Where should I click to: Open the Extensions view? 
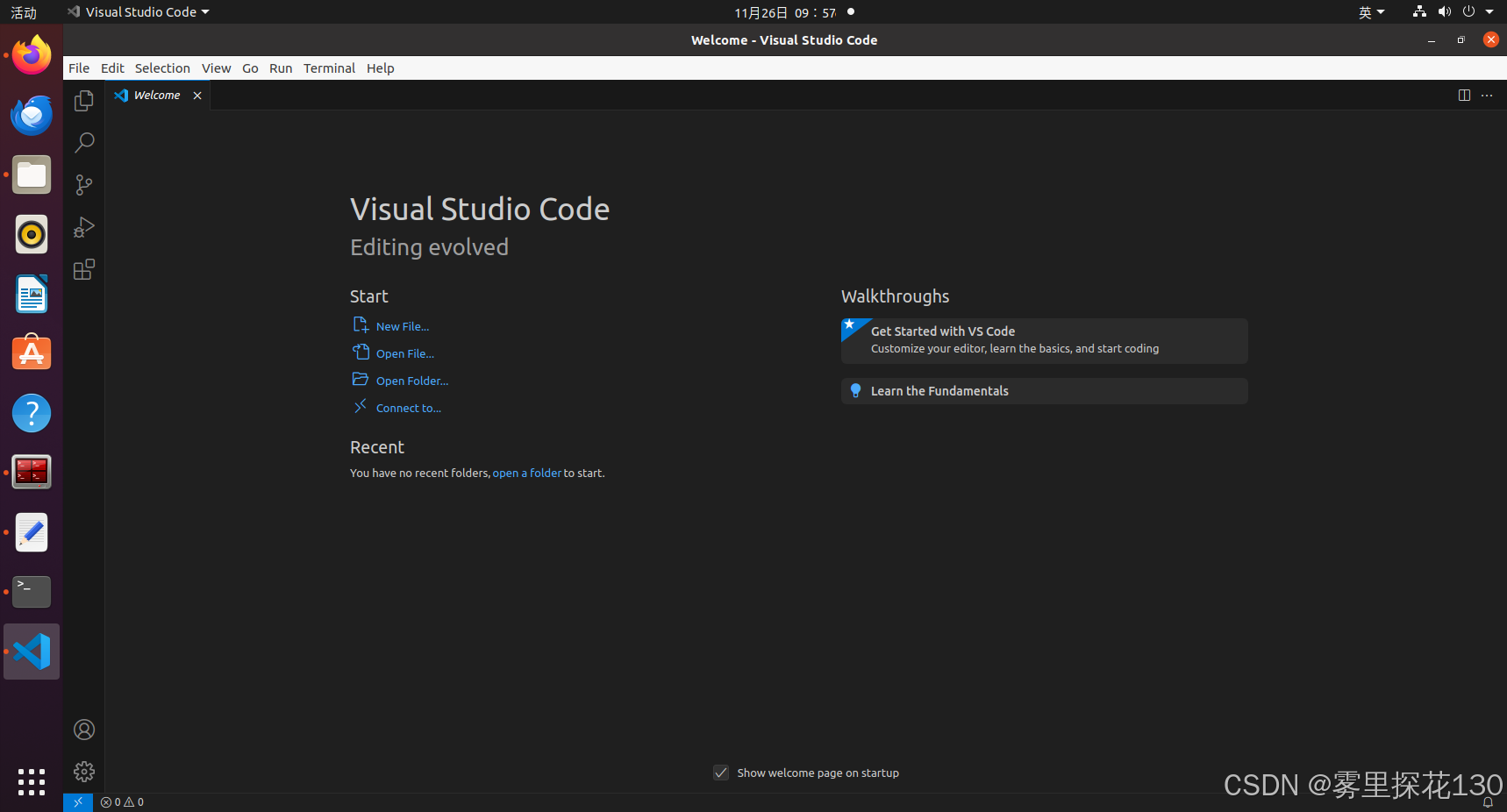pos(83,269)
